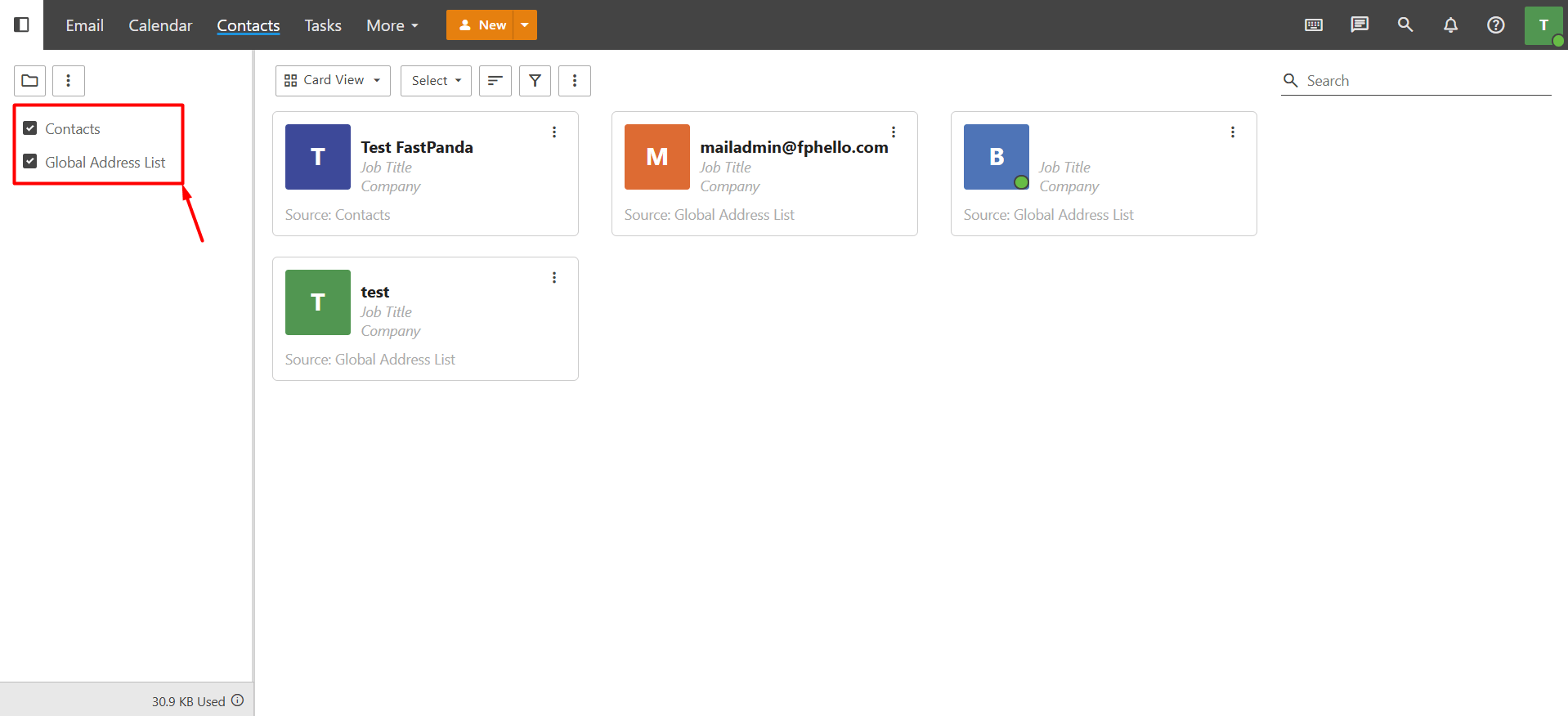Screen dimensions: 1568x716
Task: Open the Select dropdown
Action: 436,80
